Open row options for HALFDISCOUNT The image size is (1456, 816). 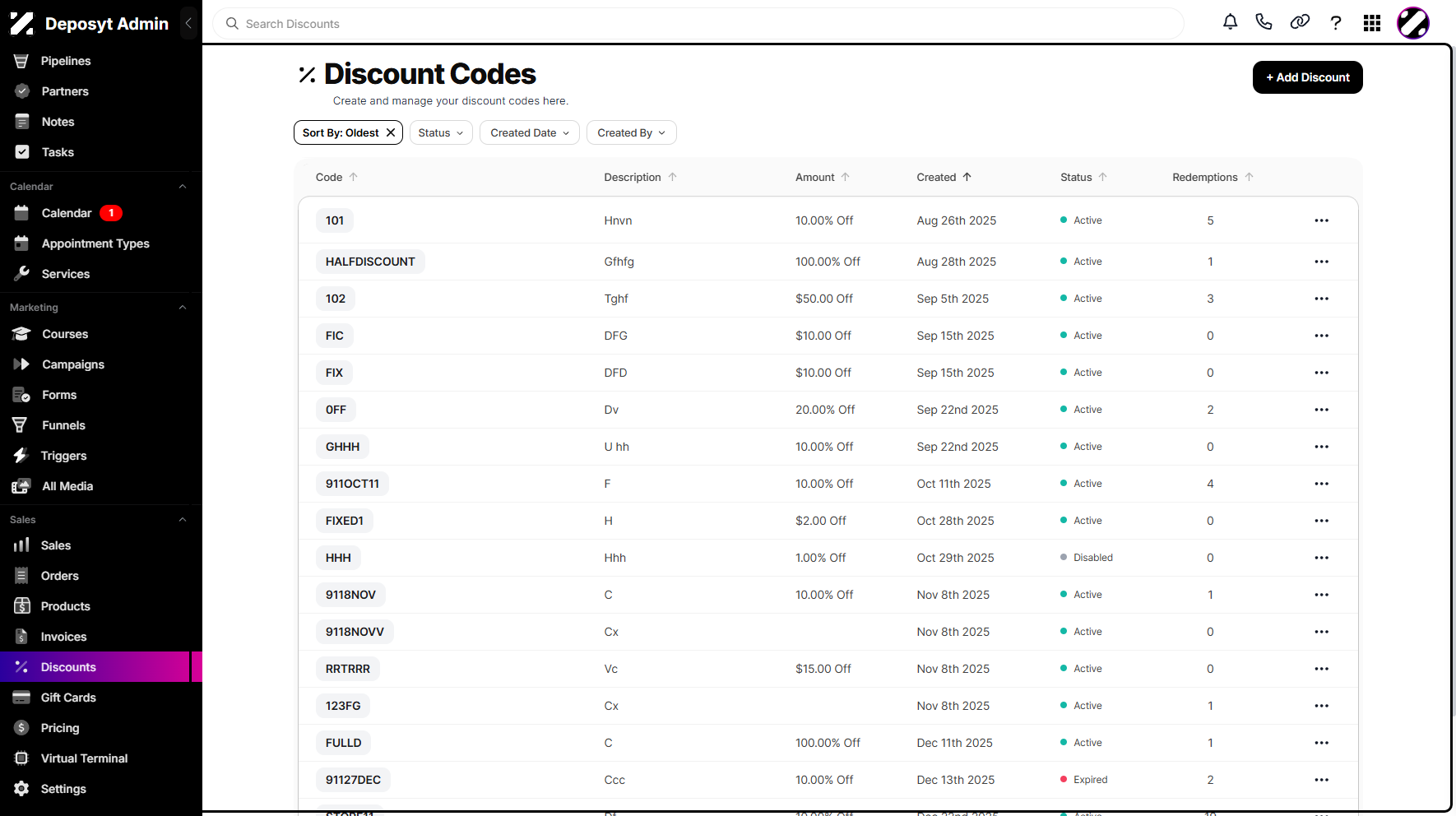[1321, 262]
